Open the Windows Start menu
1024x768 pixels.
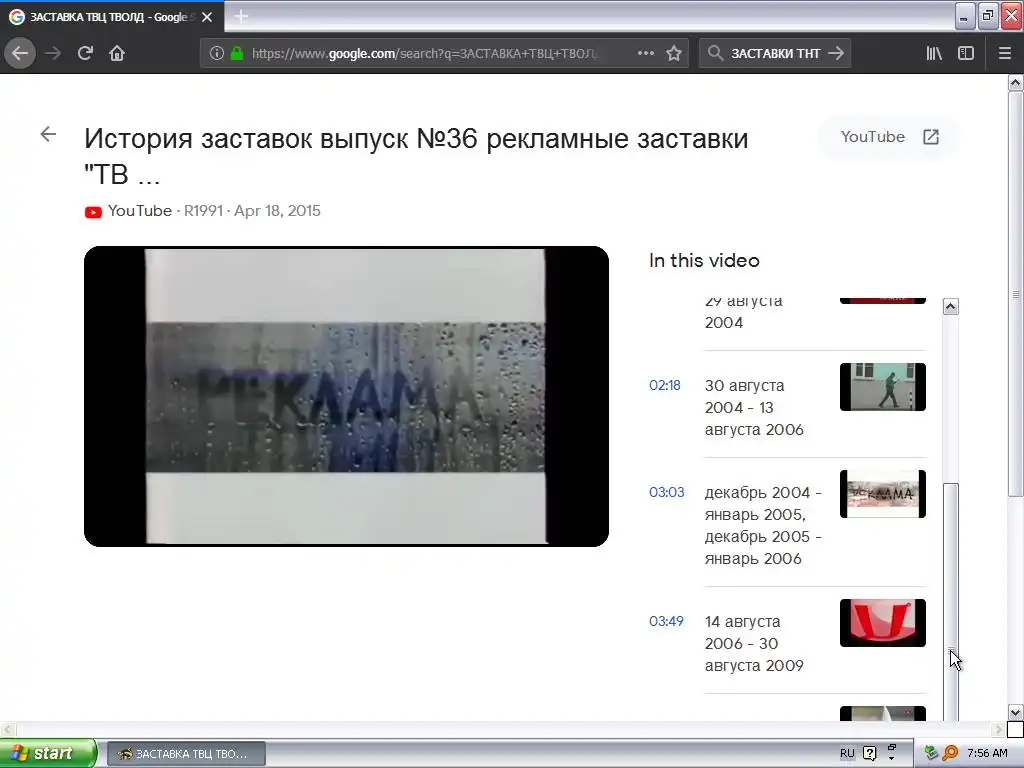48,753
